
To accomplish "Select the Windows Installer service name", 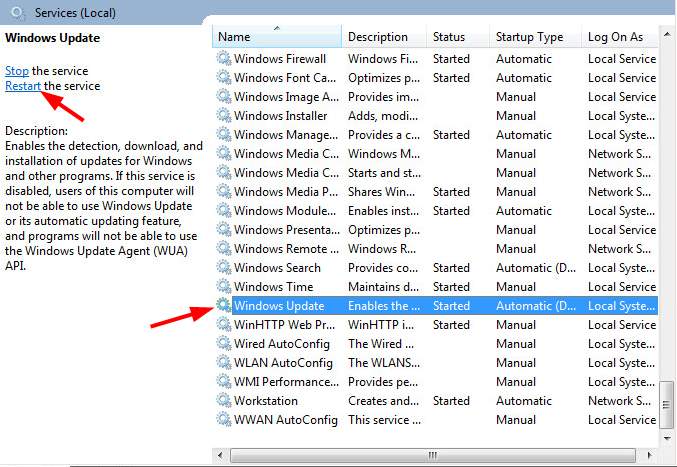I will [x=281, y=116].
